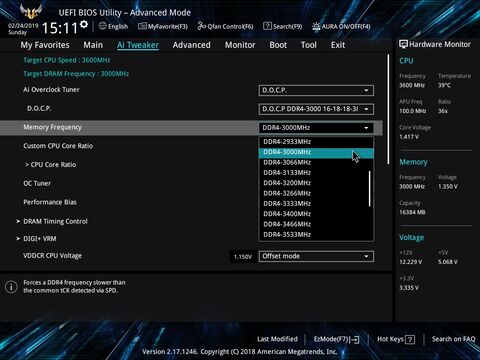Click Last Modified button

(x=277, y=339)
